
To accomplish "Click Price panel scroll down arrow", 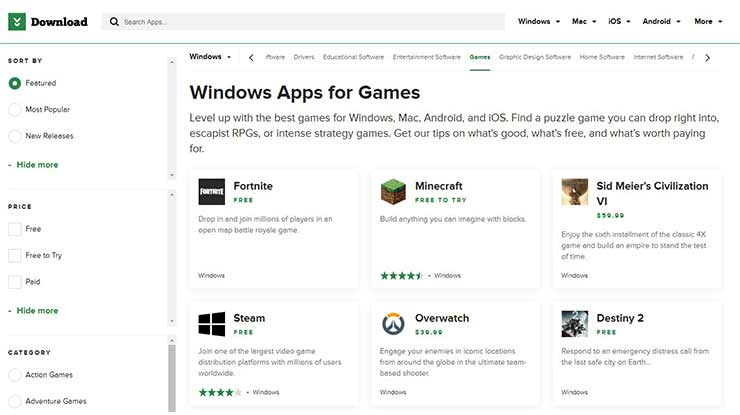I will pos(172,321).
